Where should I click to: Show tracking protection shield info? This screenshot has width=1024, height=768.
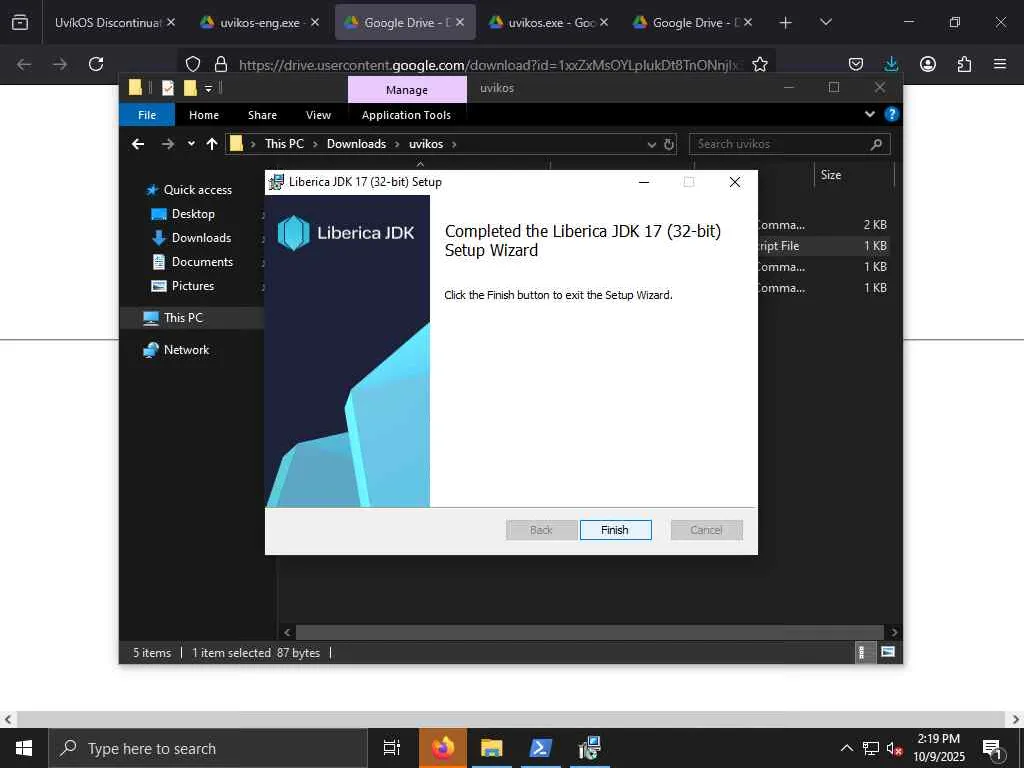pyautogui.click(x=193, y=64)
